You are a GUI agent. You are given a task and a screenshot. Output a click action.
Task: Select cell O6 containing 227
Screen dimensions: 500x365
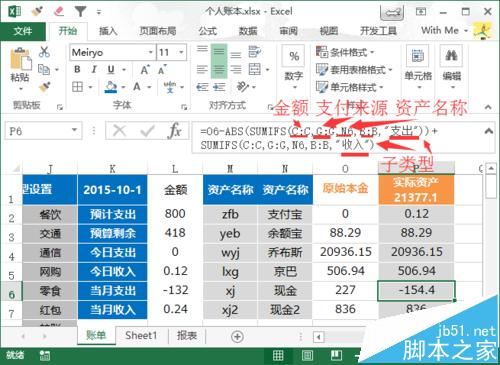pos(345,290)
